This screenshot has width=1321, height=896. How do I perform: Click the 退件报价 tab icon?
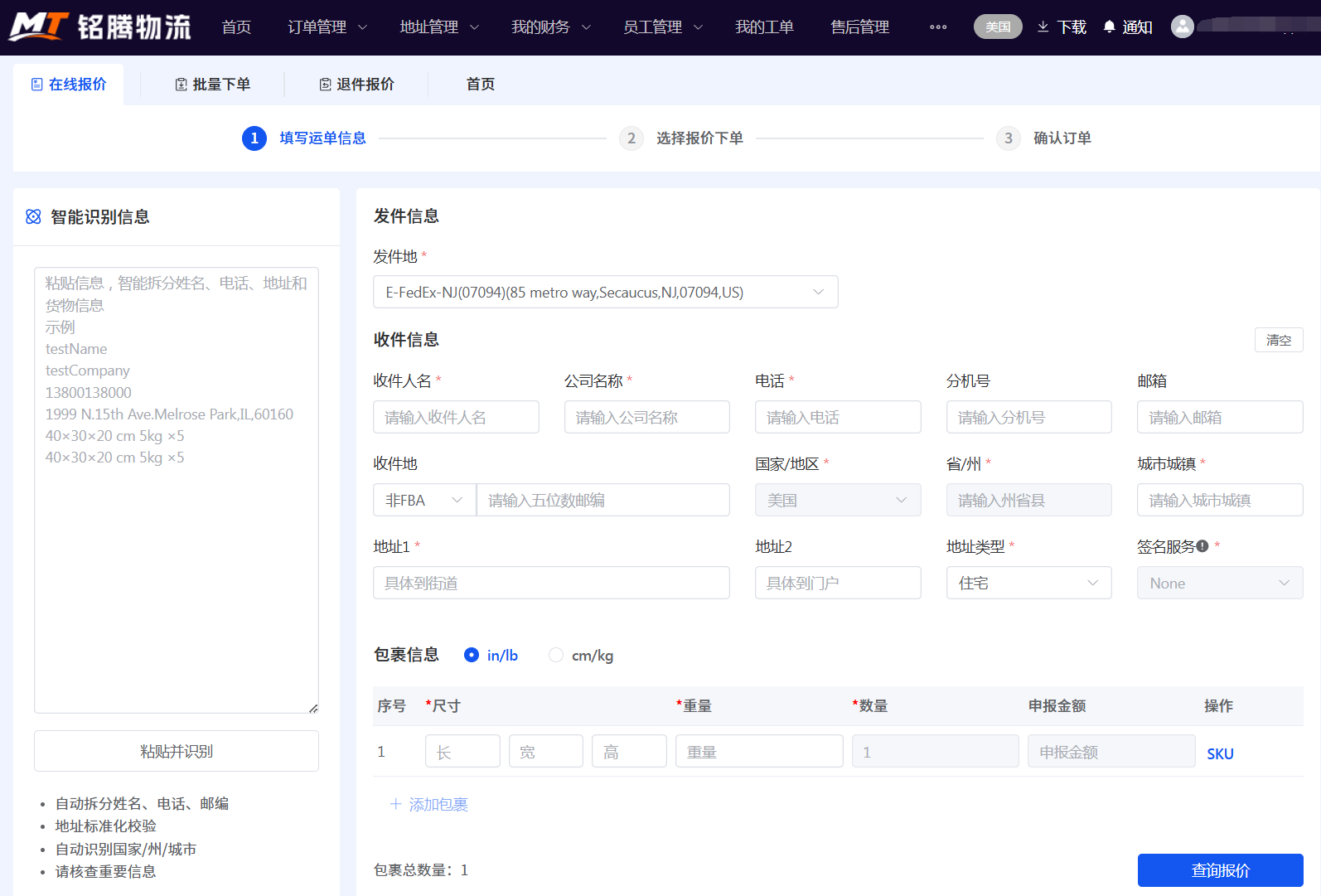point(325,84)
